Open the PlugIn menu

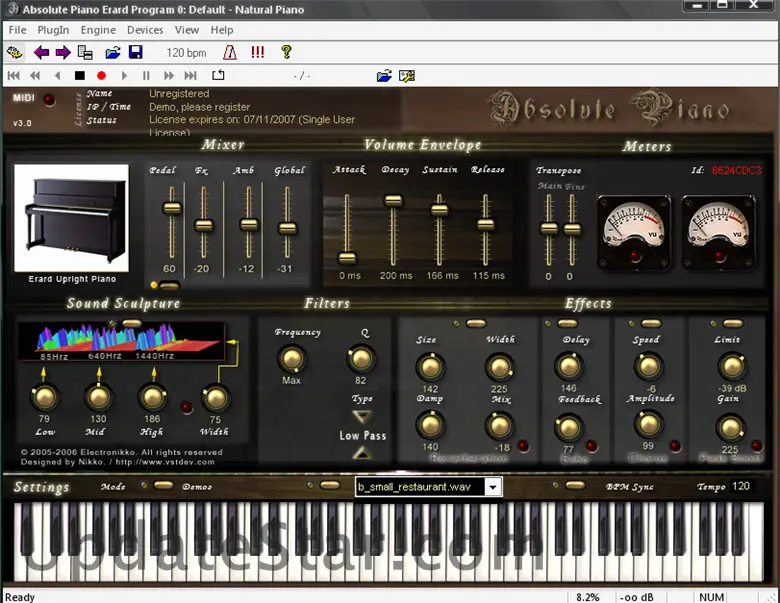53,30
